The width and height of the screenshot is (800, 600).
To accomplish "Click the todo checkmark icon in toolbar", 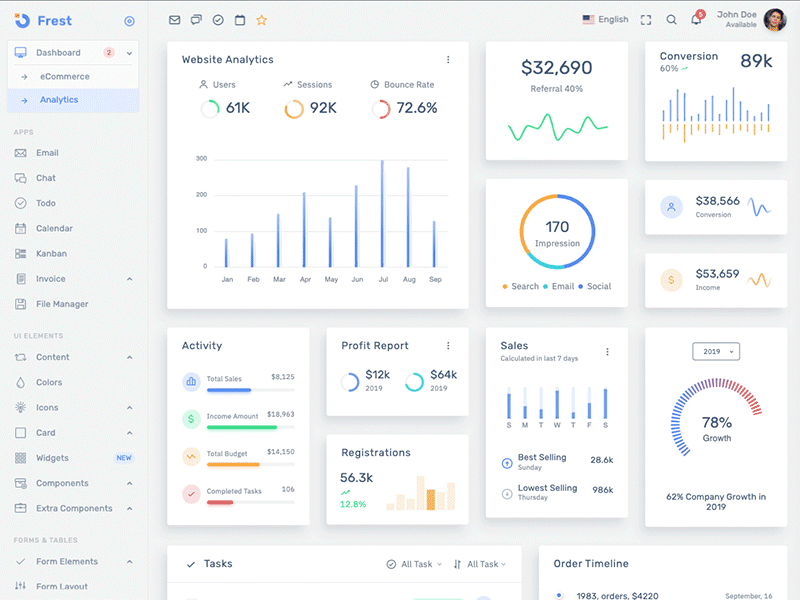I will point(218,20).
